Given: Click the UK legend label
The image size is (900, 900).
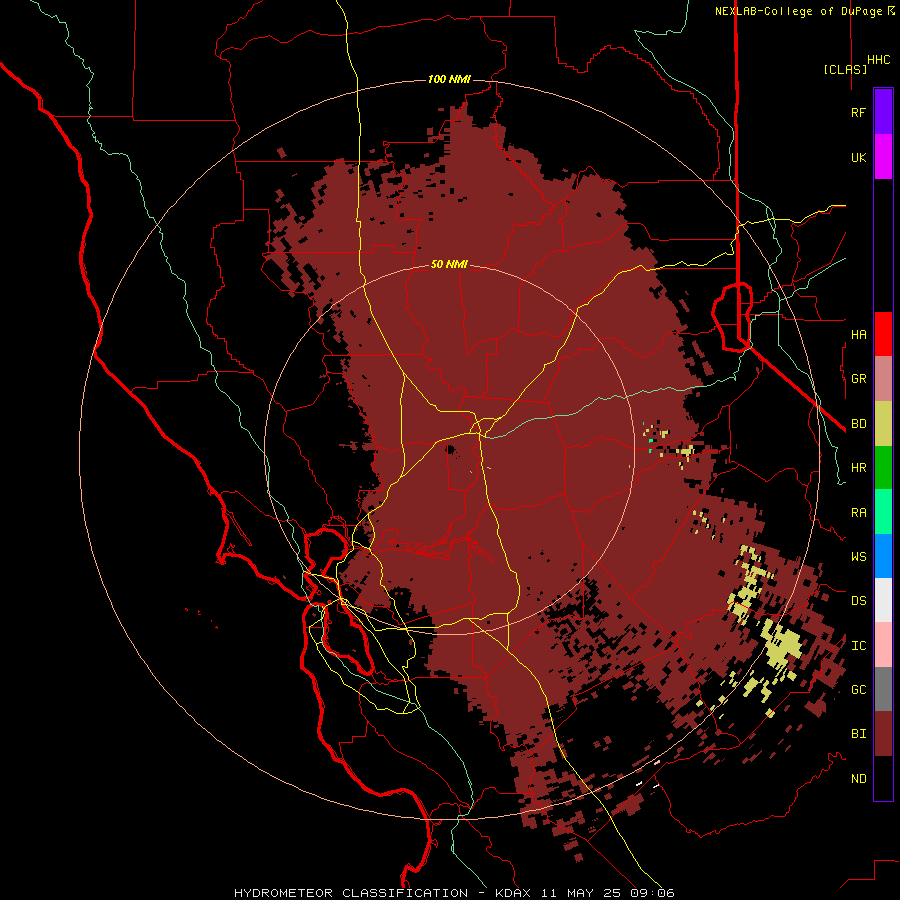Looking at the screenshot, I should click(x=858, y=157).
